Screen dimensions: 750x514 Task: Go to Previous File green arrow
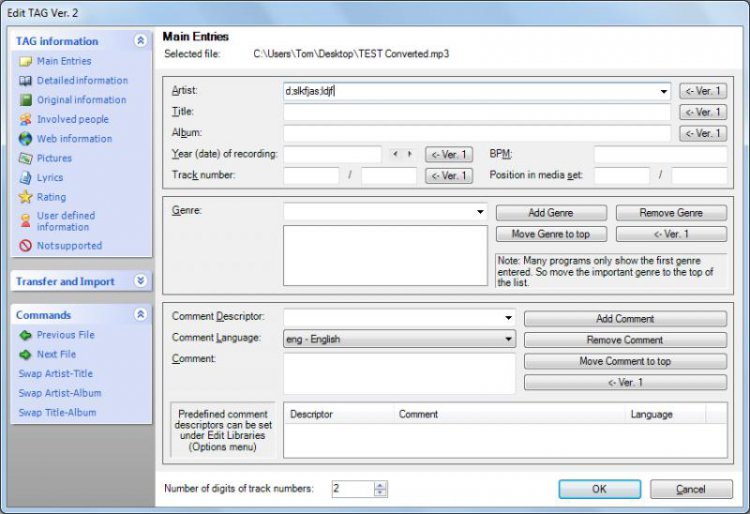click(26, 335)
